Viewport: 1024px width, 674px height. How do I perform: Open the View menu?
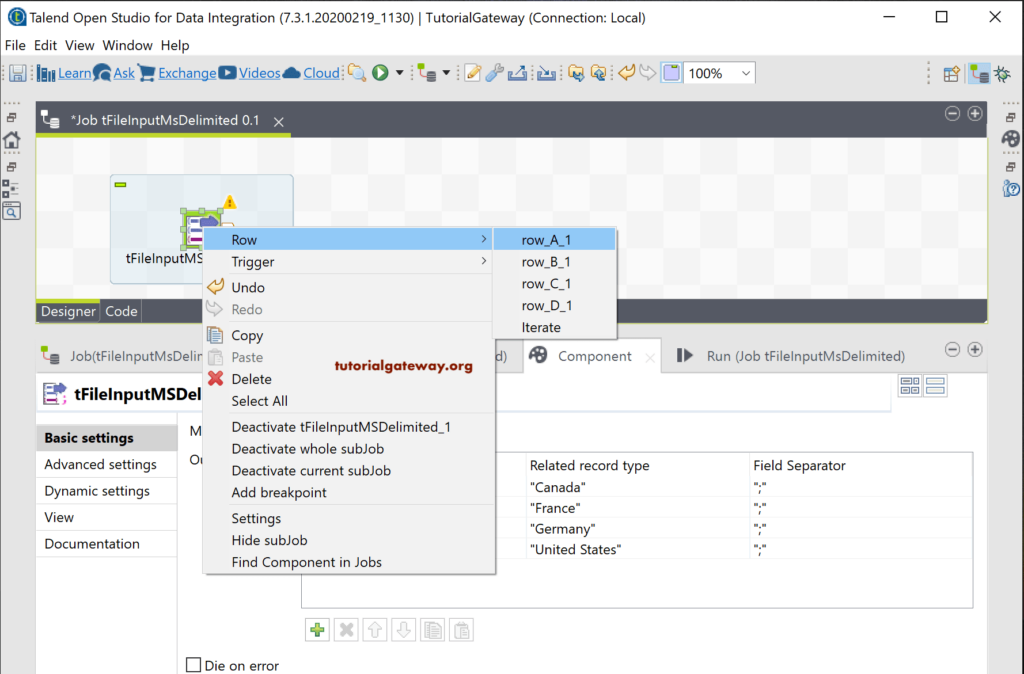tap(80, 45)
